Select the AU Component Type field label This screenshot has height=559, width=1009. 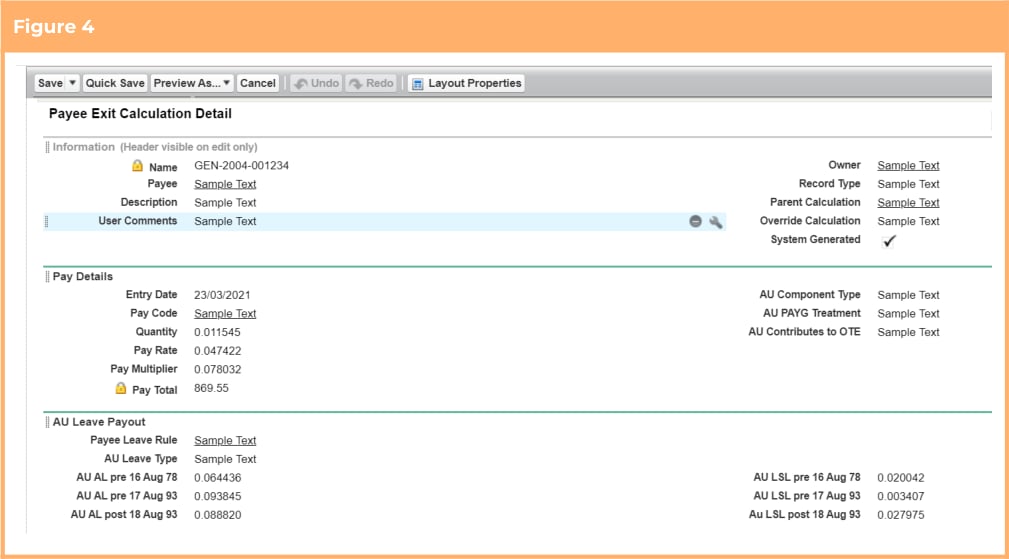pyautogui.click(x=810, y=295)
